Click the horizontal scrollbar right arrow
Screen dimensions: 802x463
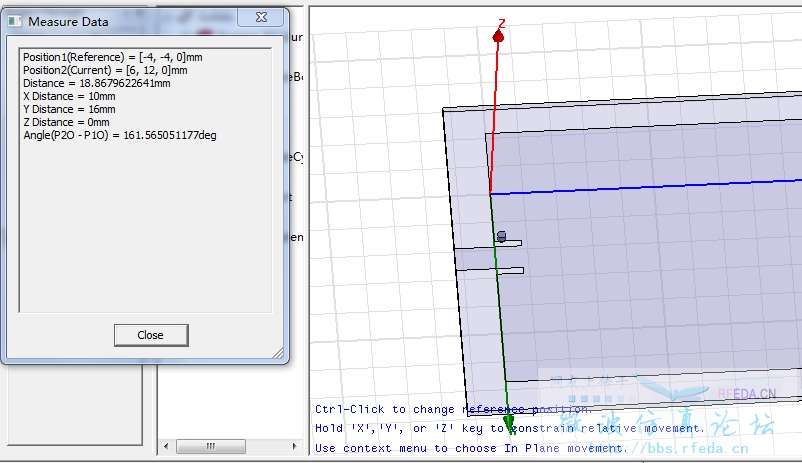point(295,446)
